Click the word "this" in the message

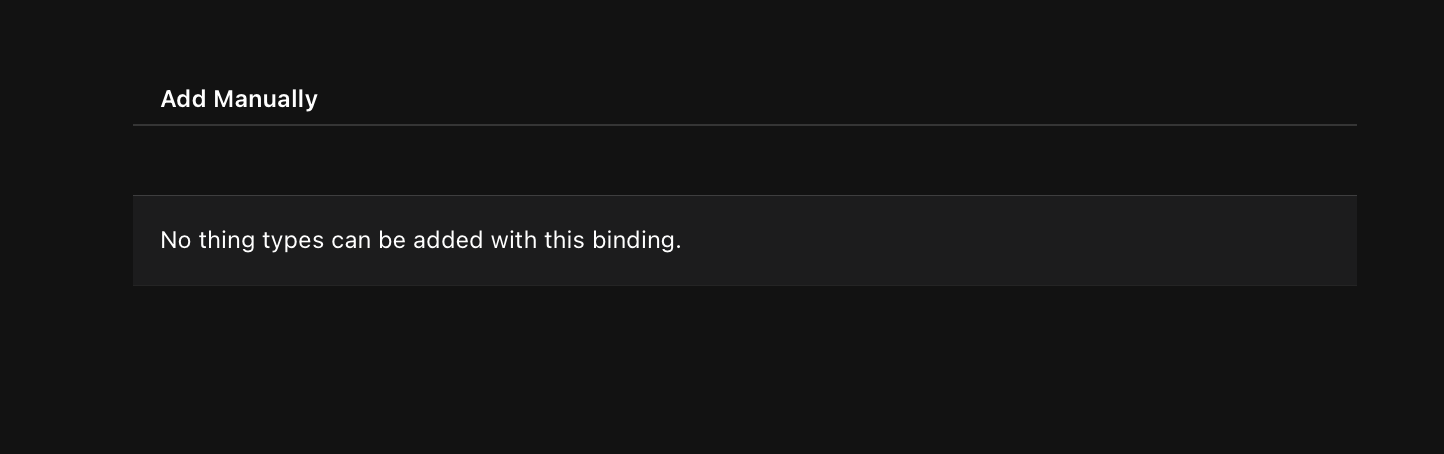click(x=564, y=241)
